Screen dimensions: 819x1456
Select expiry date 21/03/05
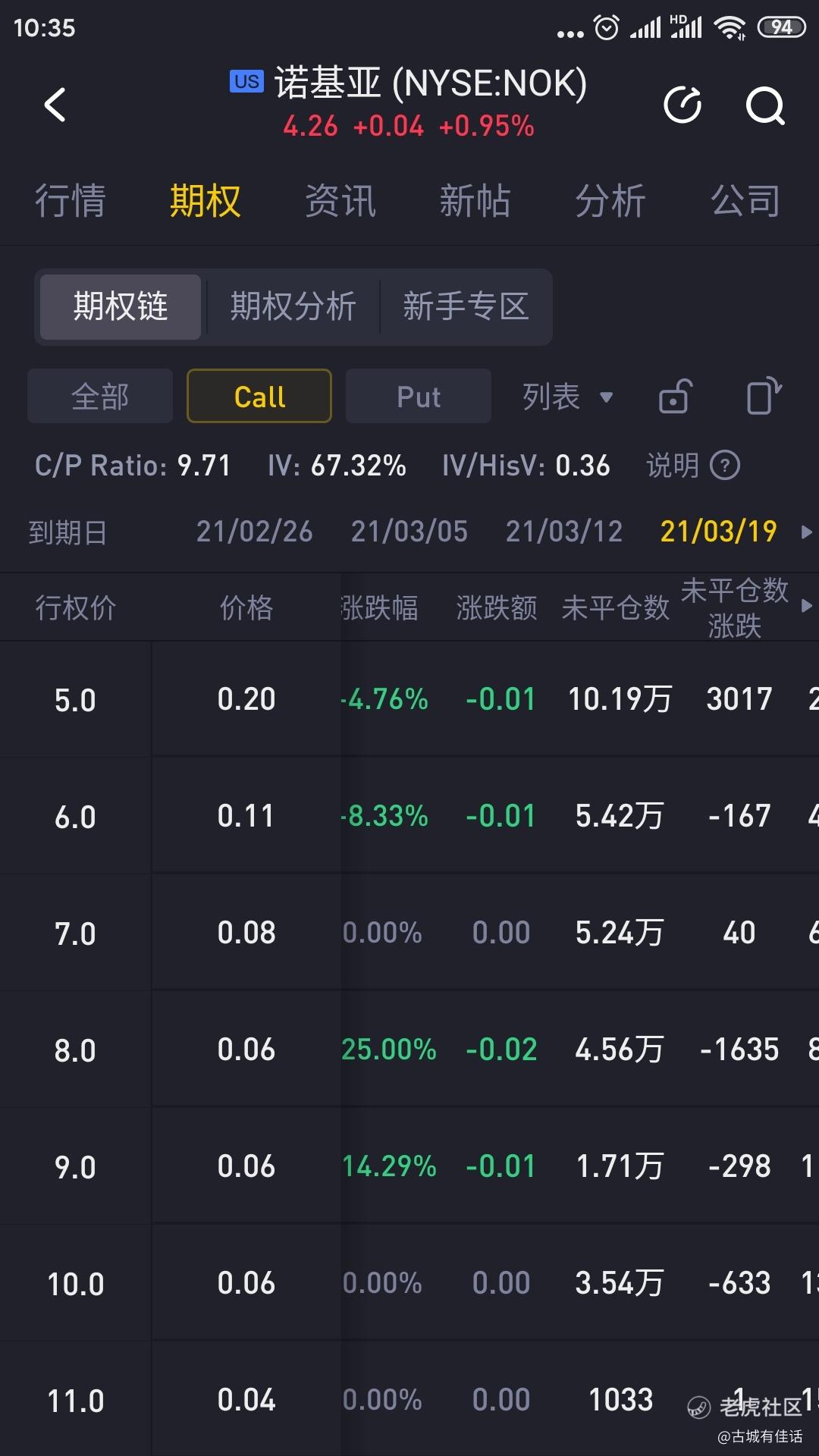[x=409, y=532]
